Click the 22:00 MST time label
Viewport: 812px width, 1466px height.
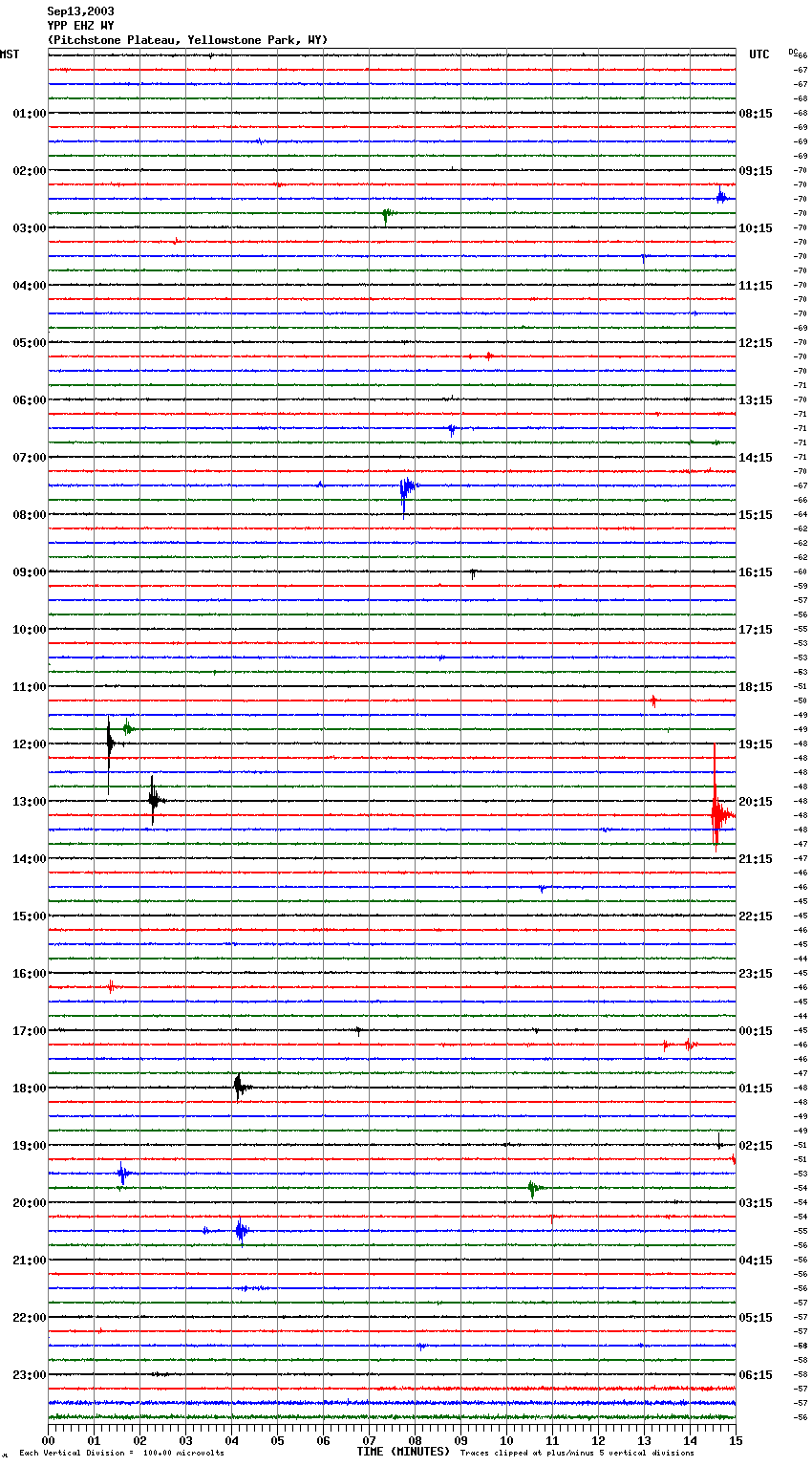[x=30, y=1318]
